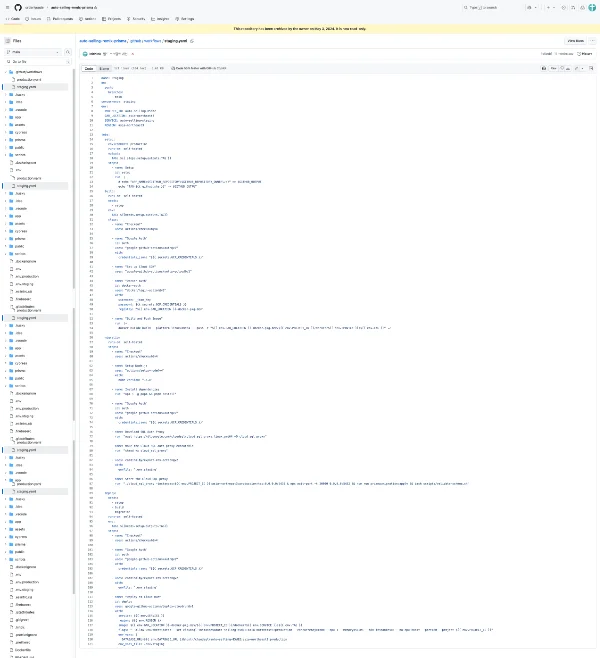Switch to the Blame view toggle

coord(104,68)
